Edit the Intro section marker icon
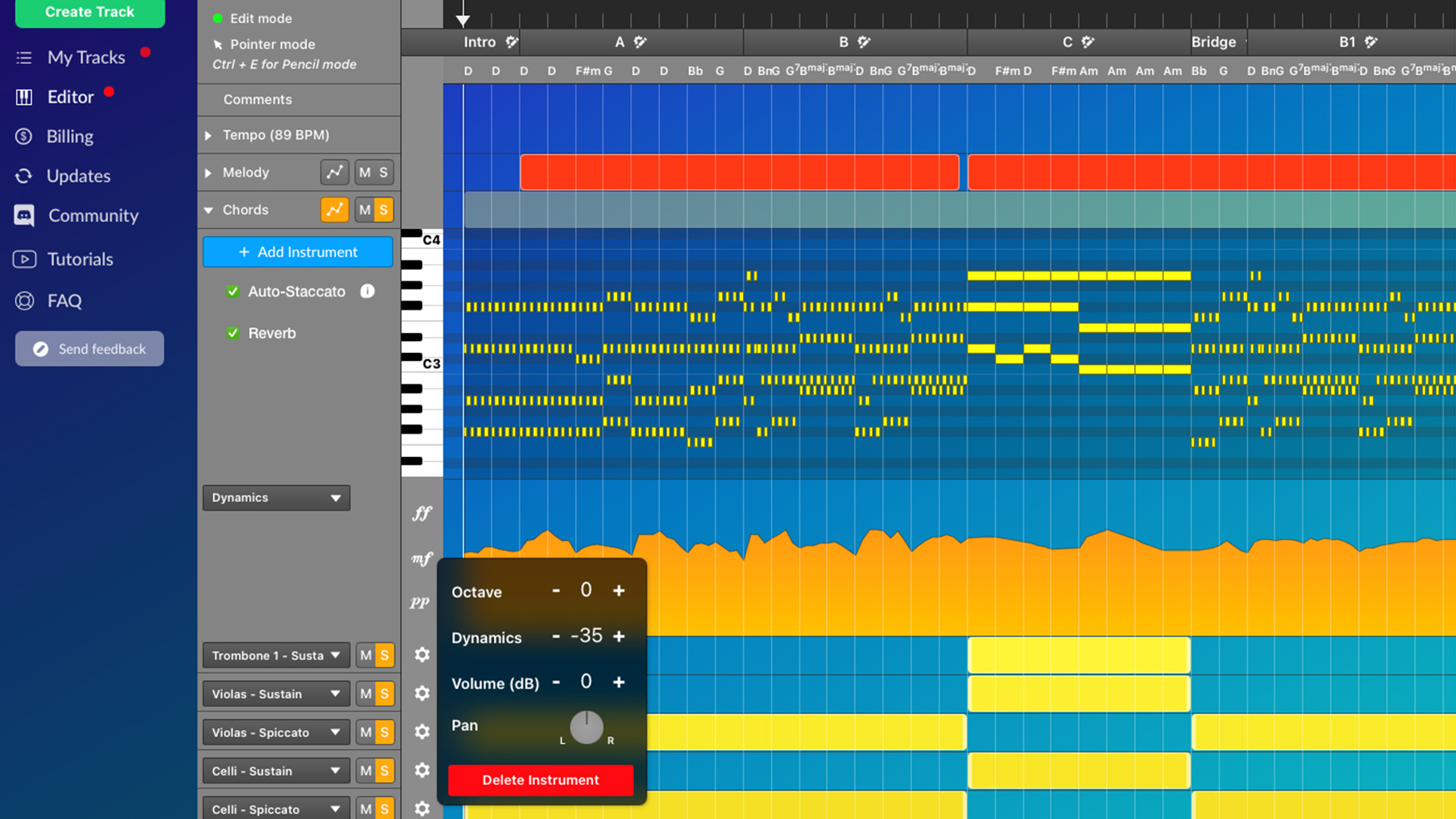 512,42
